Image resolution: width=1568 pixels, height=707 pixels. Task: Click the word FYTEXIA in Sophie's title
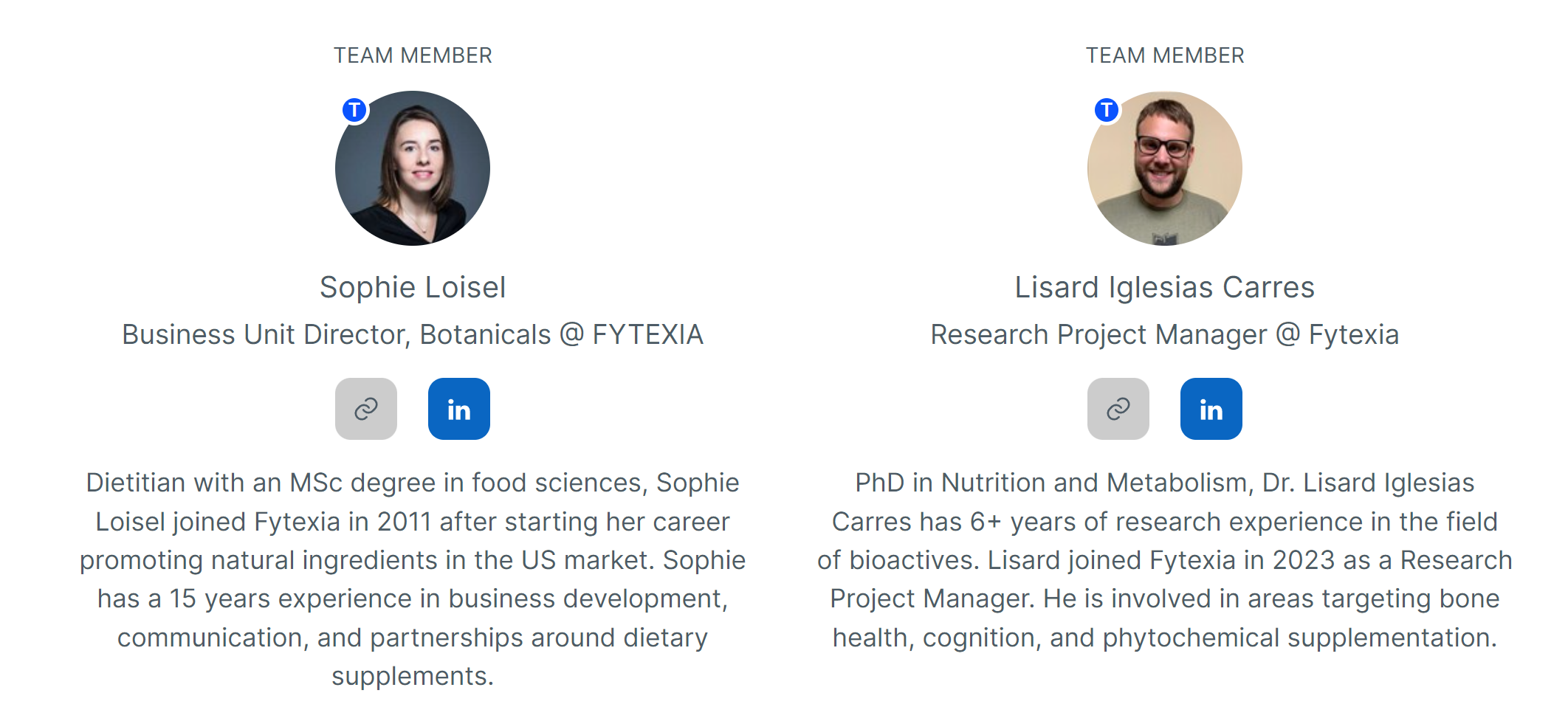coord(647,335)
